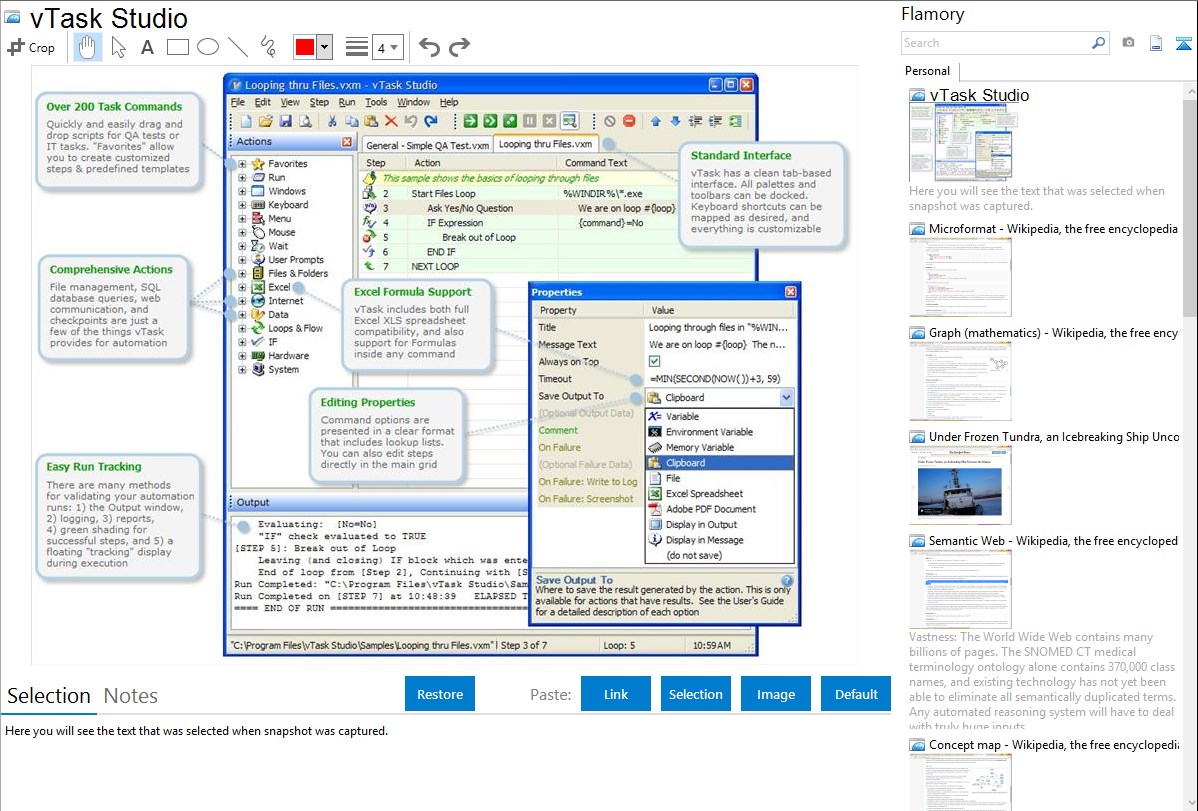Select the Crop tool in Flamory toolbar
1198x811 pixels.
coord(31,47)
